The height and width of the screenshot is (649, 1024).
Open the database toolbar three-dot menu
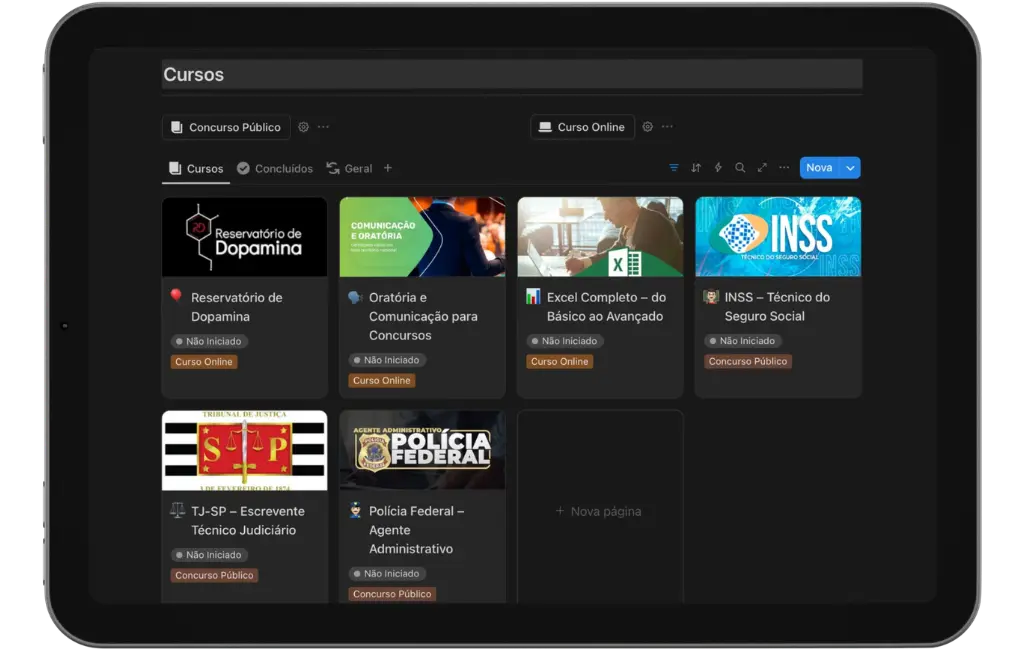click(x=784, y=168)
